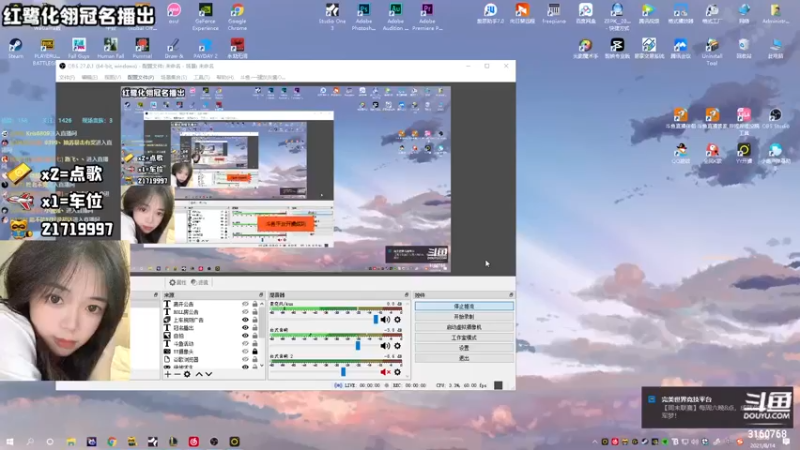Pop out the 来源 sources dock
800x450 pixels.
[261, 295]
